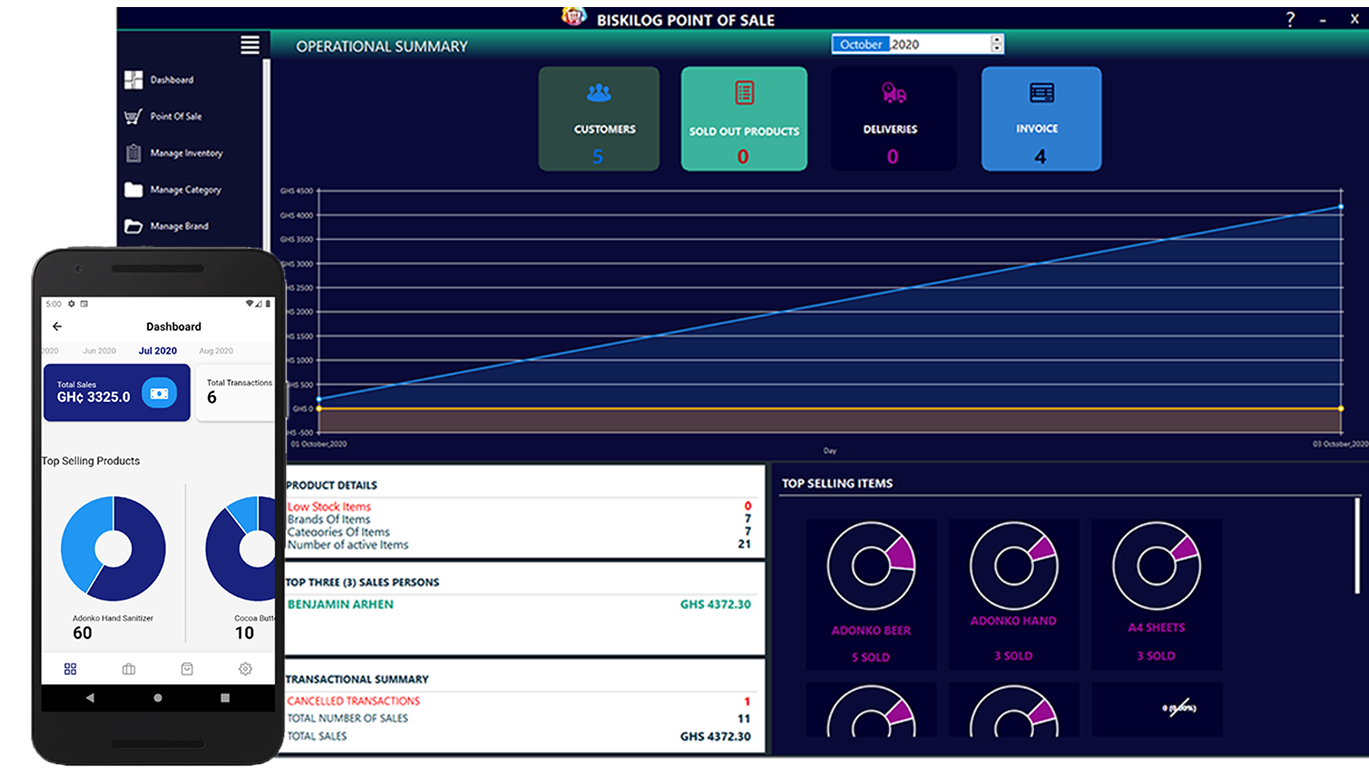The height and width of the screenshot is (768, 1369).
Task: Click the Biskilog logo in title bar
Action: pyautogui.click(x=573, y=17)
